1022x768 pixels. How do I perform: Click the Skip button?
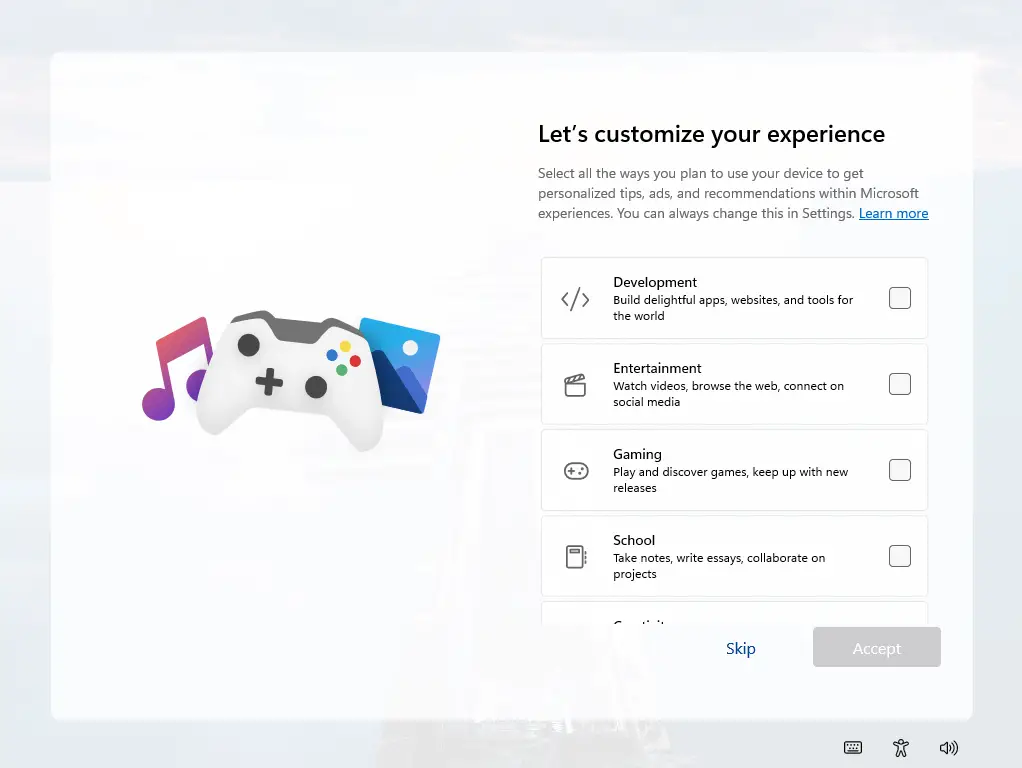740,648
